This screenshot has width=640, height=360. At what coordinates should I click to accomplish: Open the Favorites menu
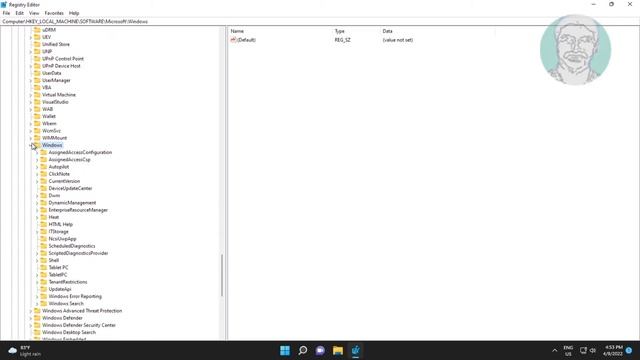54,13
